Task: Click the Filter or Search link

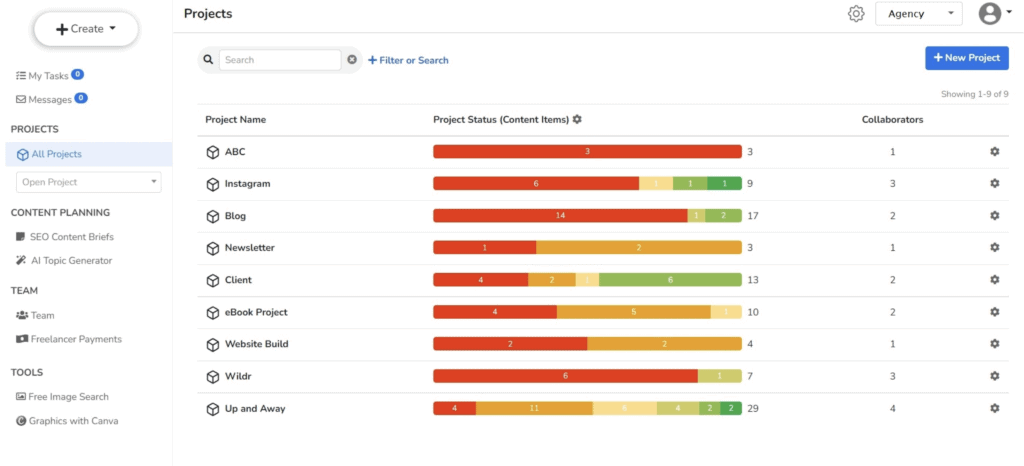Action: pyautogui.click(x=409, y=60)
